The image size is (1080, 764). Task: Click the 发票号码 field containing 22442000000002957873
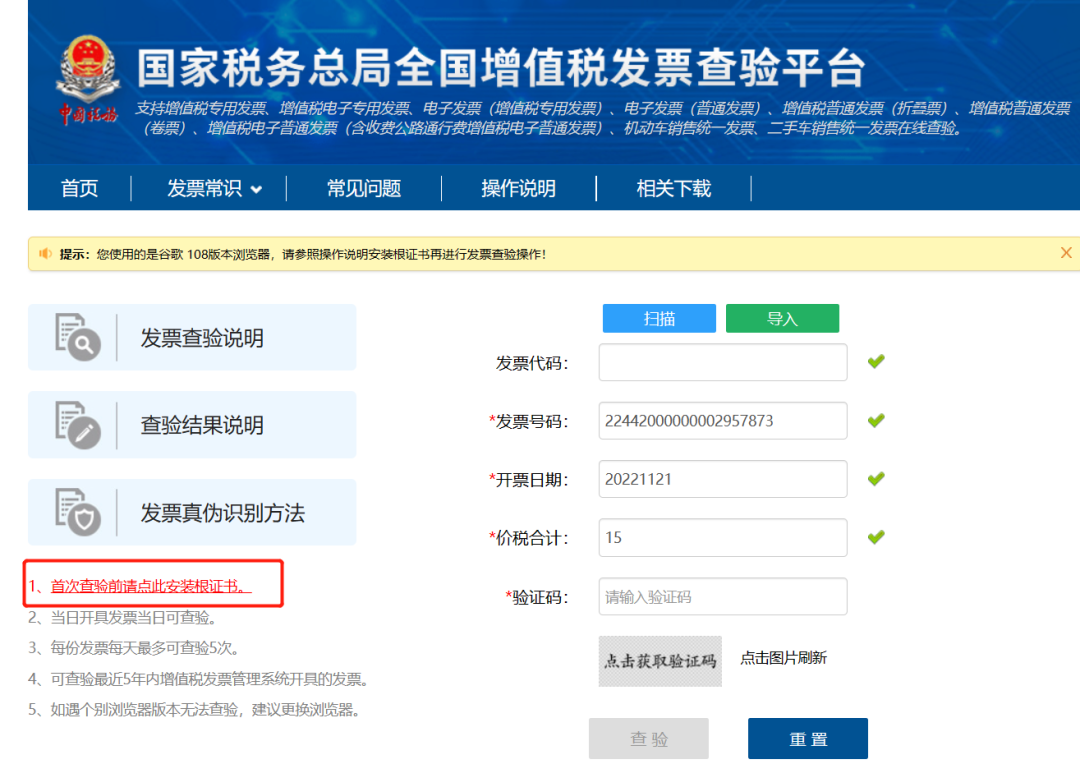(723, 421)
